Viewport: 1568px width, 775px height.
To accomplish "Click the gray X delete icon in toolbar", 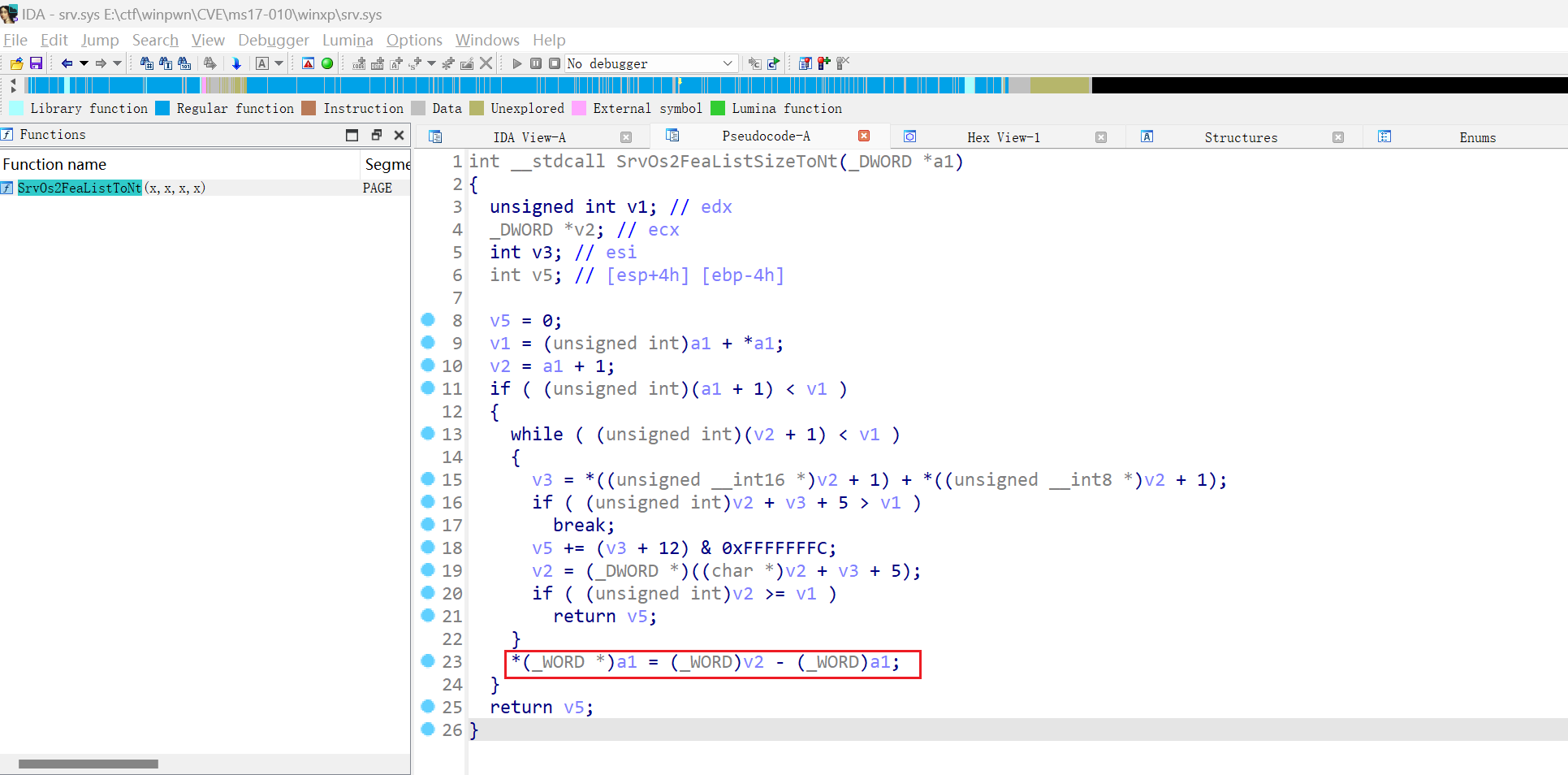I will (x=486, y=63).
